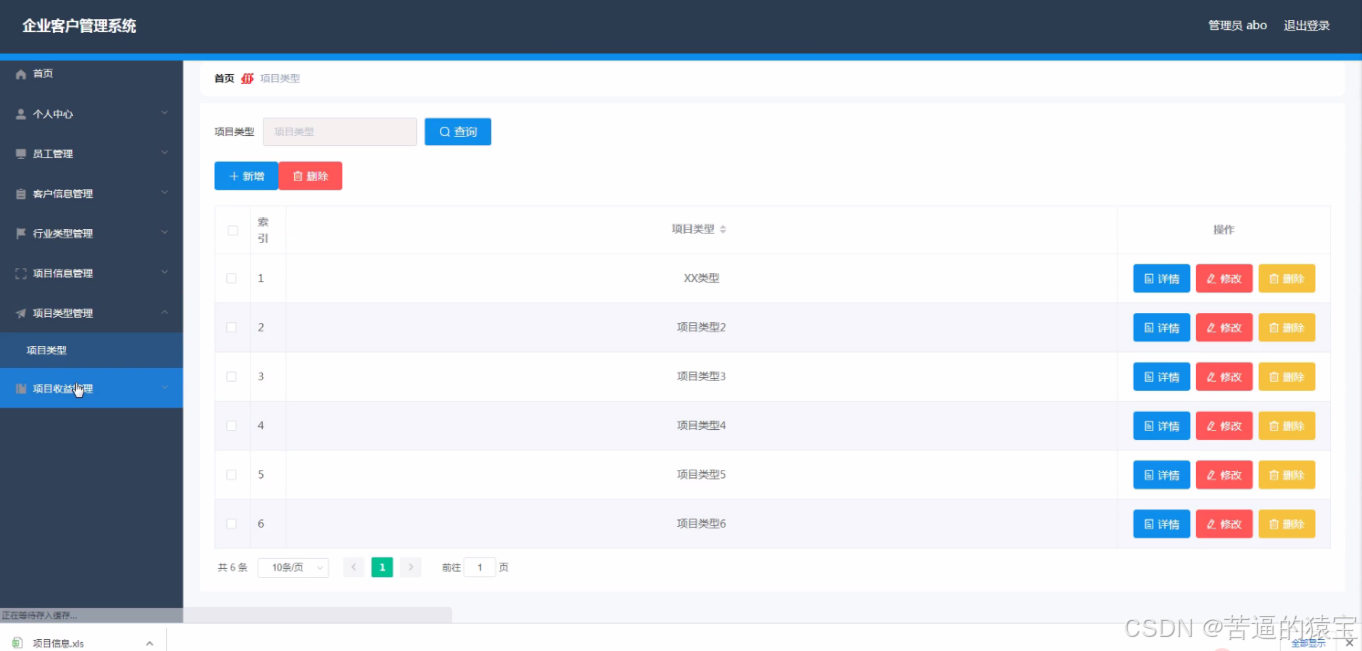The image size is (1362, 651).
Task: Click the flag icon for 行业类型管理
Action: point(21,233)
